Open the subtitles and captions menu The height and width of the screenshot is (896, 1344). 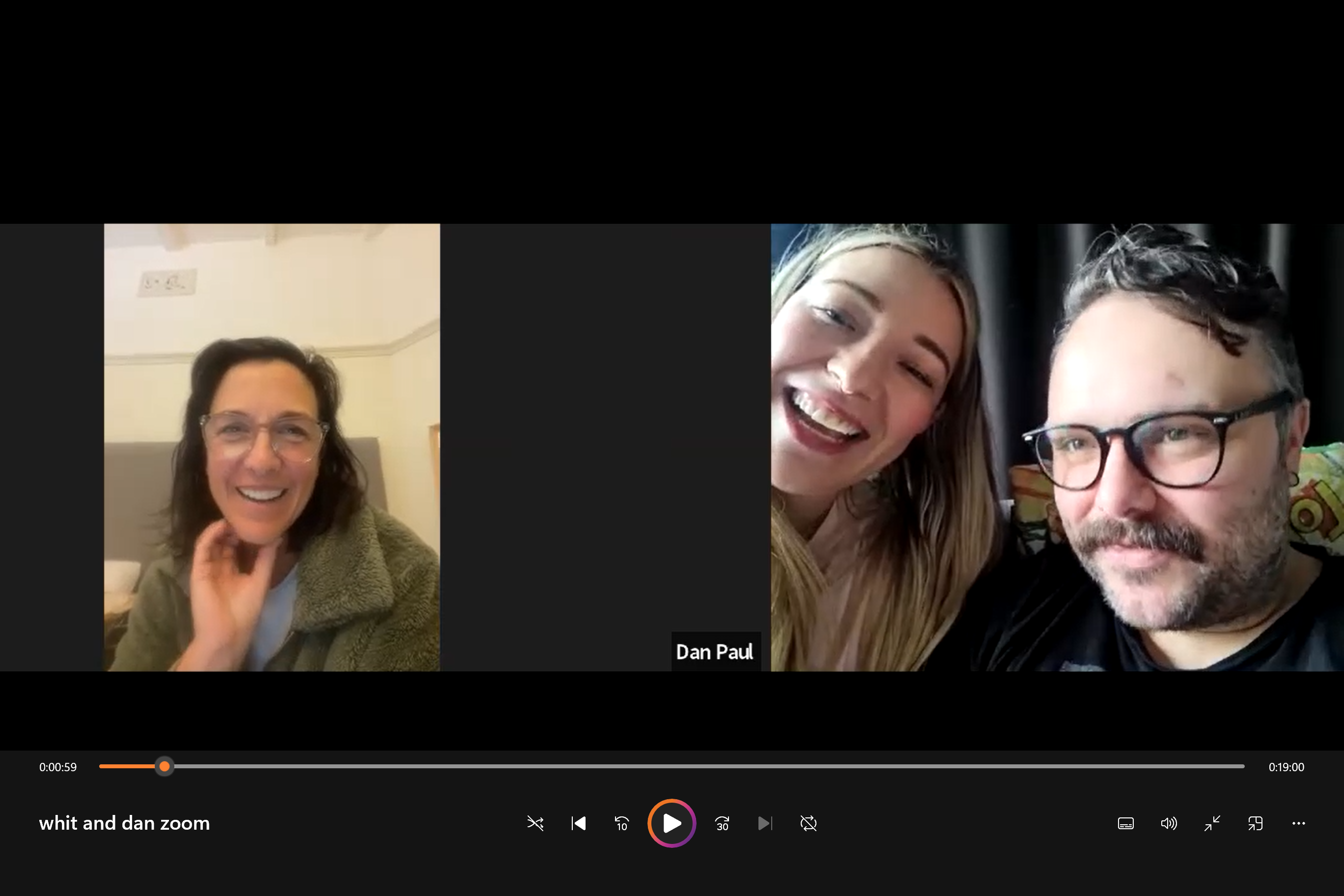(1125, 823)
